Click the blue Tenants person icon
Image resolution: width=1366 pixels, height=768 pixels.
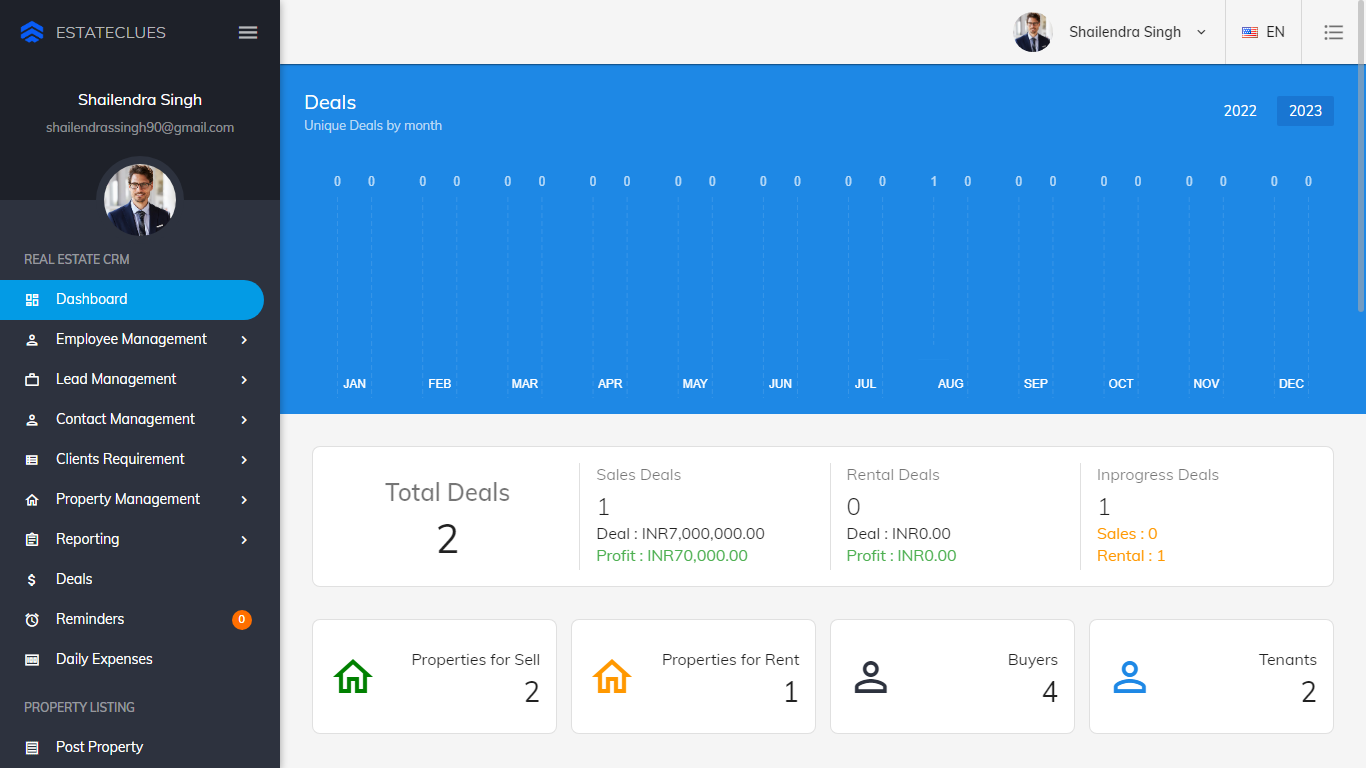click(x=1130, y=677)
